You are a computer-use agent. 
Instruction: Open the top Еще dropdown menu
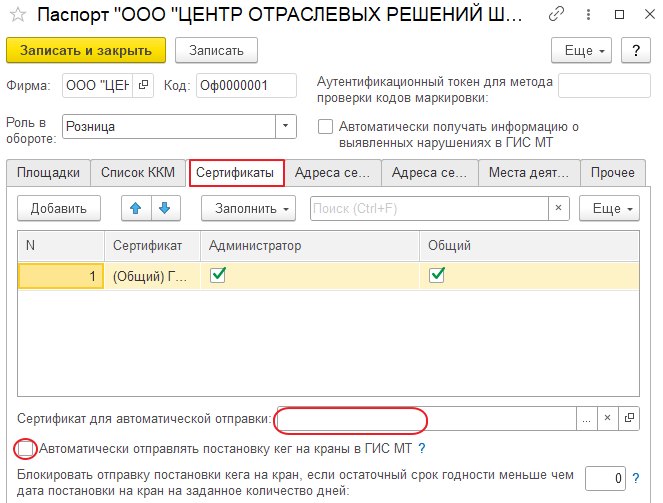(x=581, y=50)
